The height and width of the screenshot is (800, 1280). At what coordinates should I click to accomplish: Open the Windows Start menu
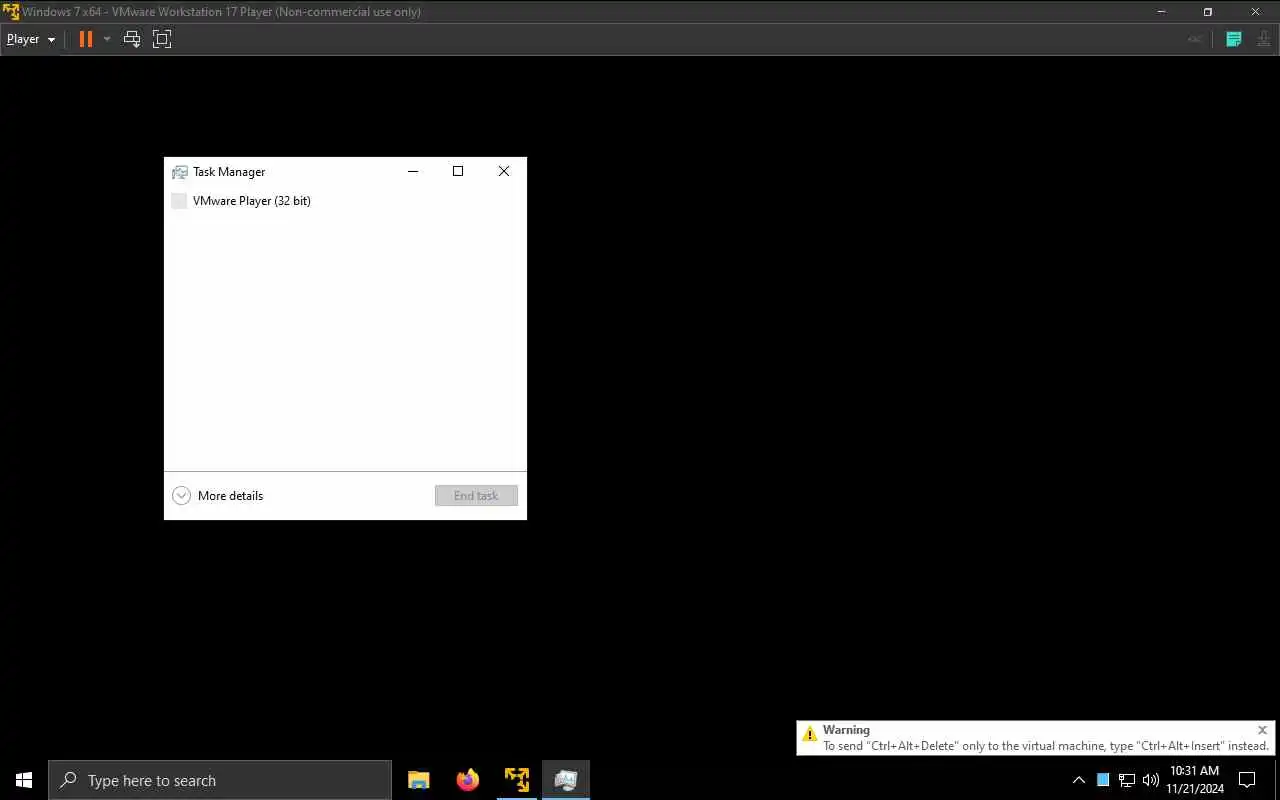click(24, 780)
